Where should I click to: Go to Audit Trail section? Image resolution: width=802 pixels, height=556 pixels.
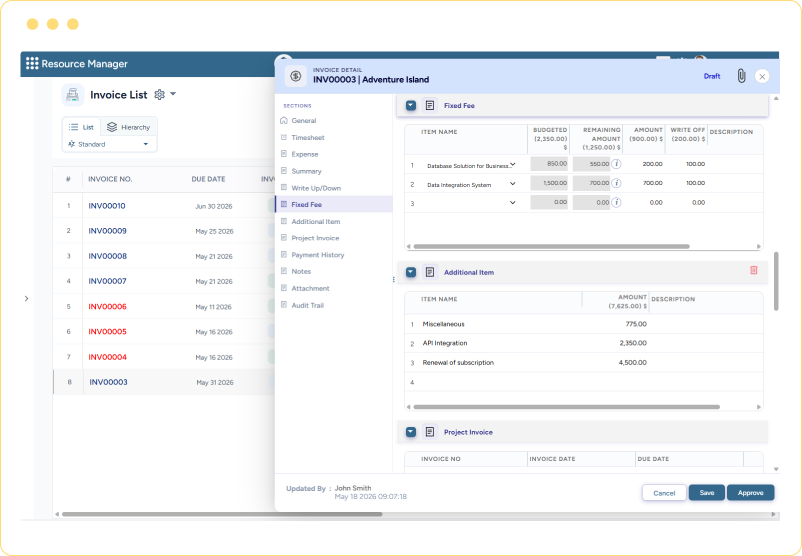coord(307,305)
